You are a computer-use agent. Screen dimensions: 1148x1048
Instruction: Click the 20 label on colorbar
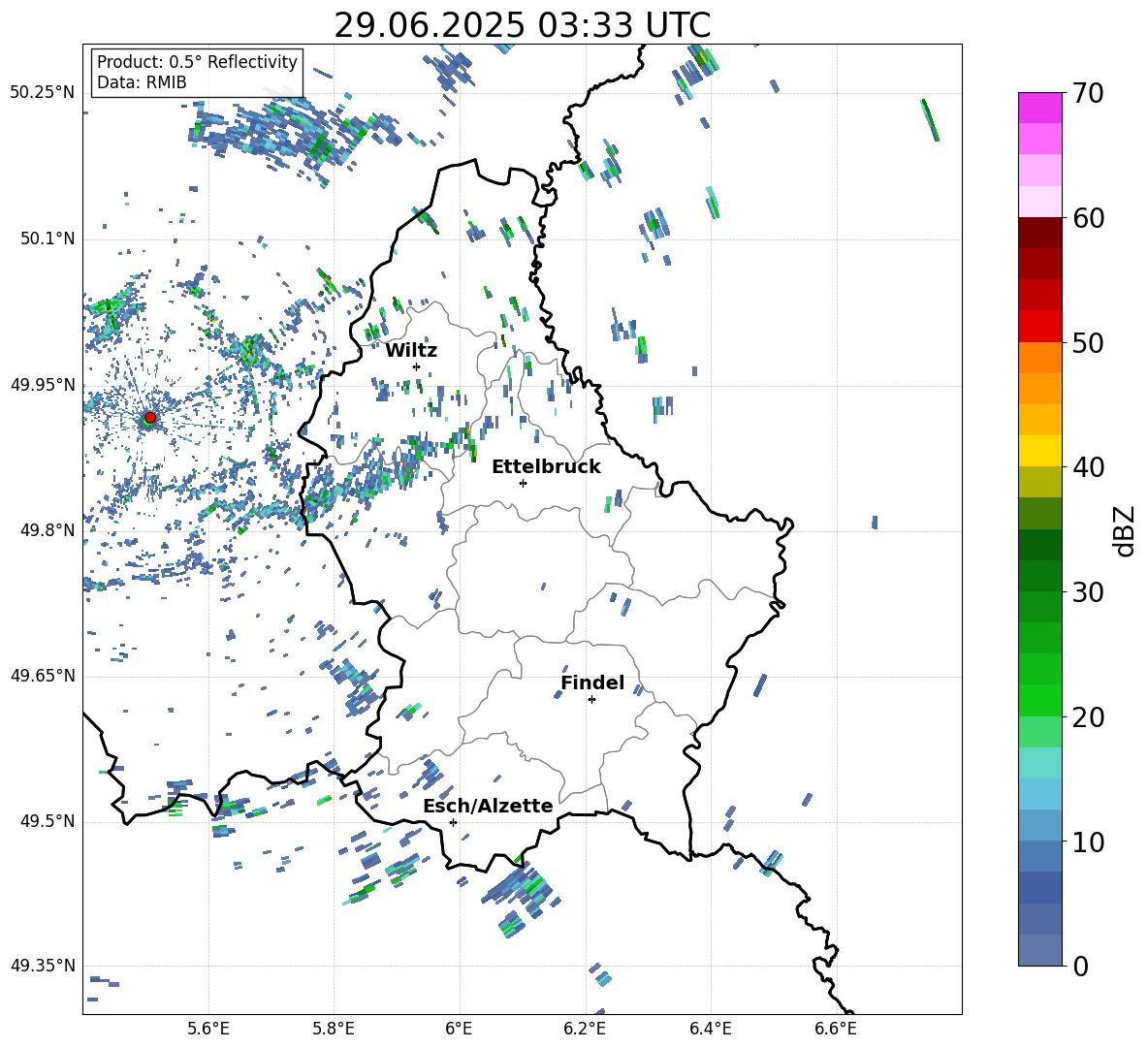coord(1088,717)
